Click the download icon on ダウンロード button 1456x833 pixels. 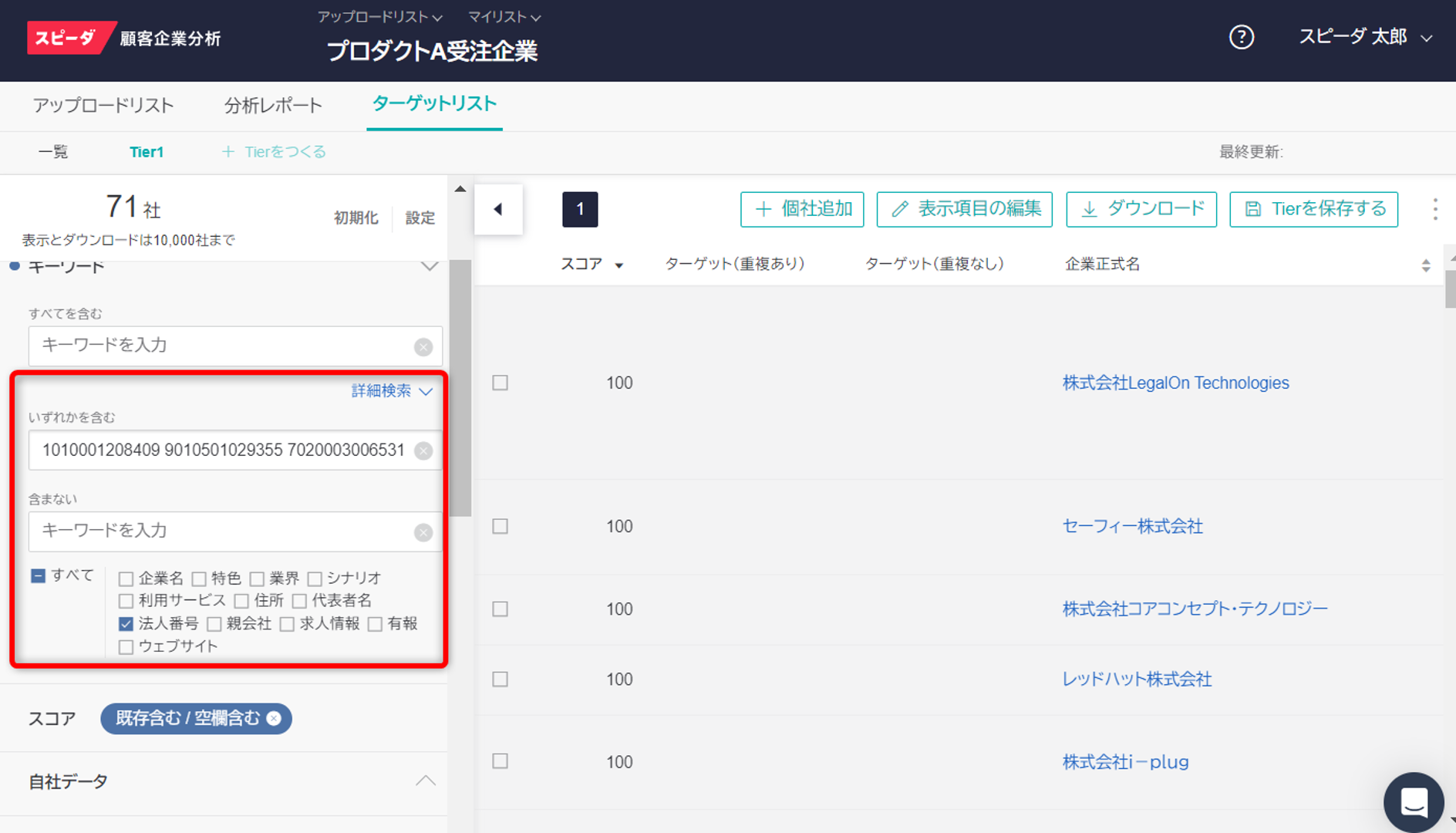tap(1088, 209)
